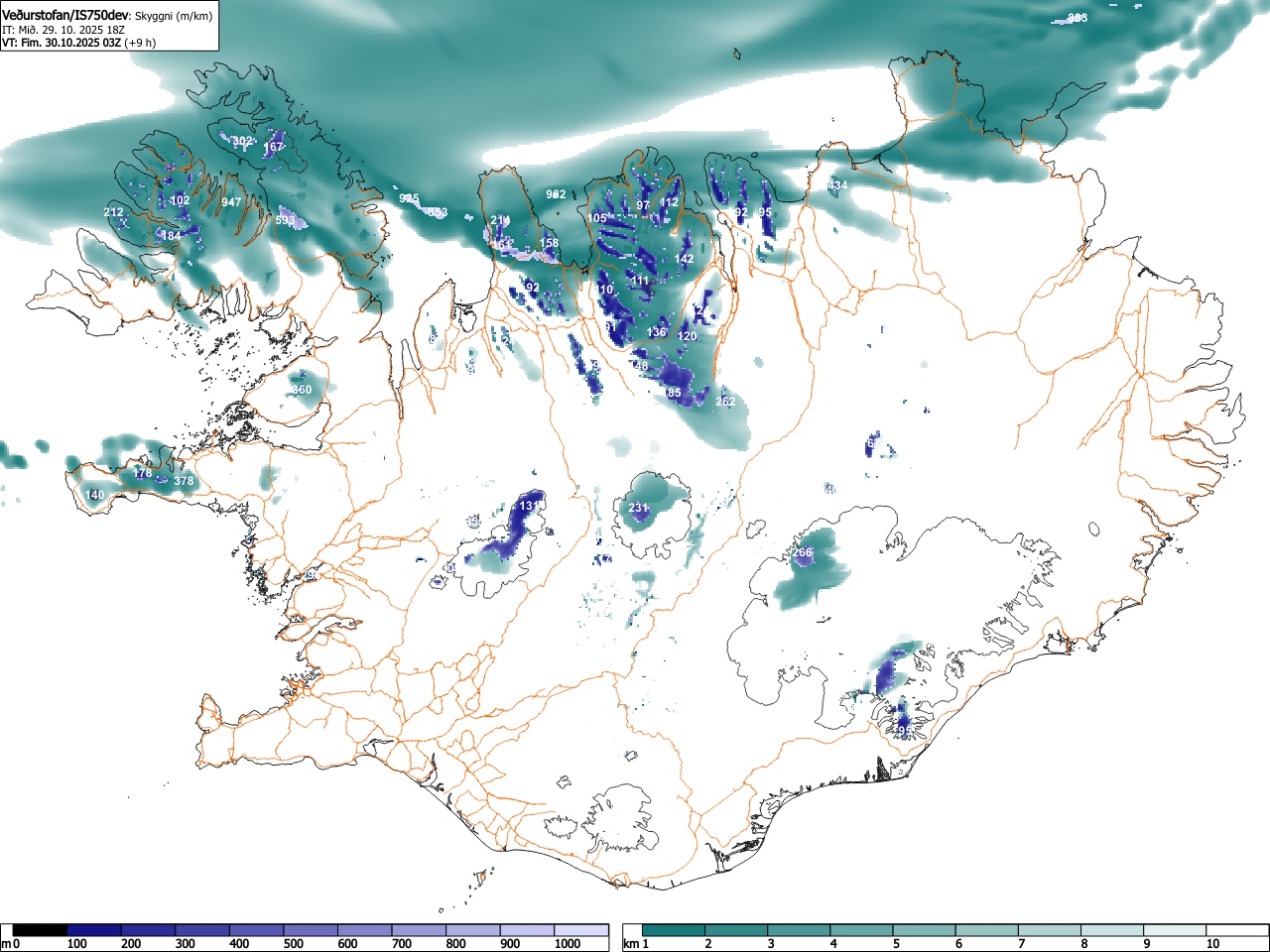Click the 434 visibility value
This screenshot has height=952, width=1270.
point(837,186)
